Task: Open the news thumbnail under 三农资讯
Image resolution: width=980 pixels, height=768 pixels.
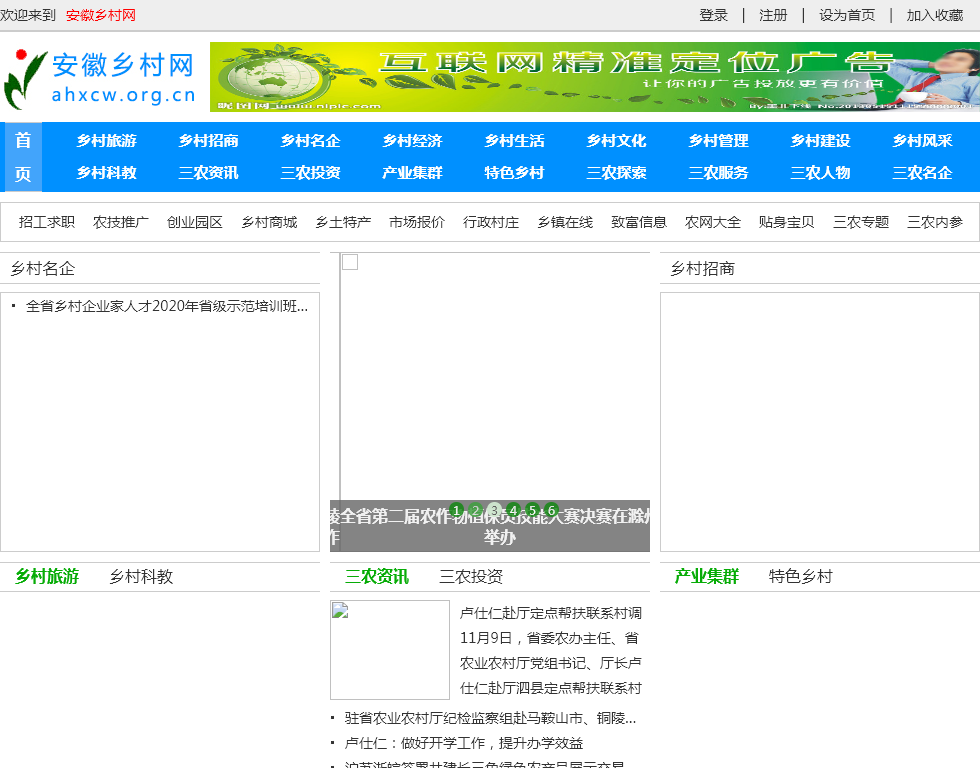Action: [390, 649]
